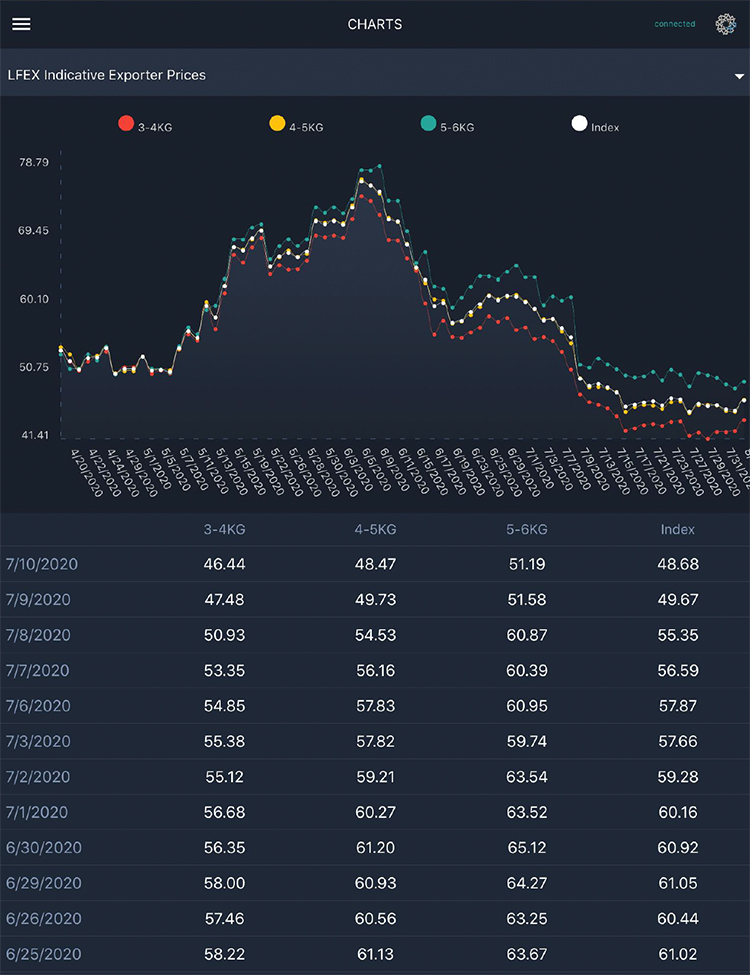Select the 5-6KG table column header
This screenshot has width=750, height=975.
(526, 530)
